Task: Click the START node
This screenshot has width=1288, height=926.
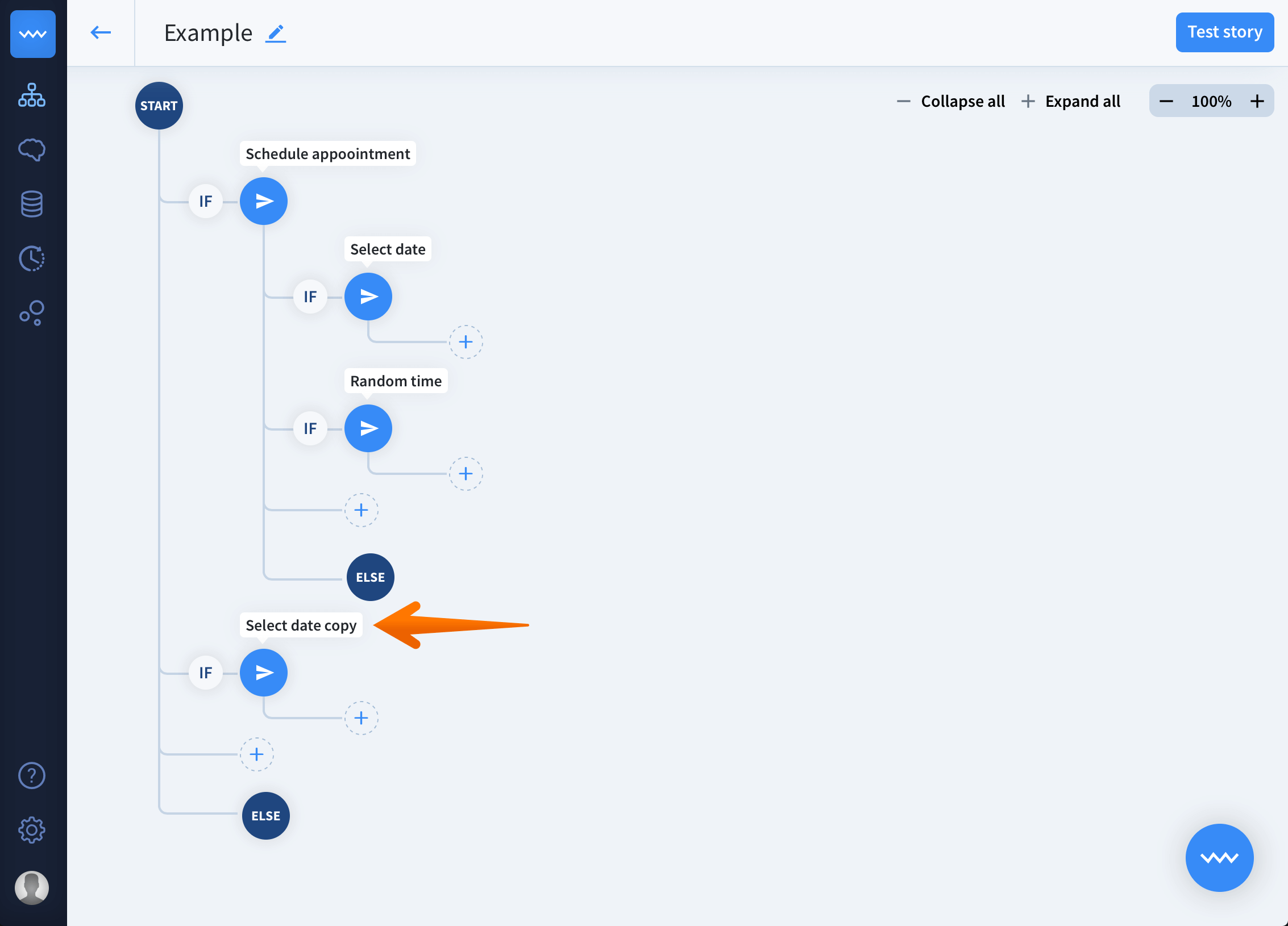Action: [x=159, y=106]
